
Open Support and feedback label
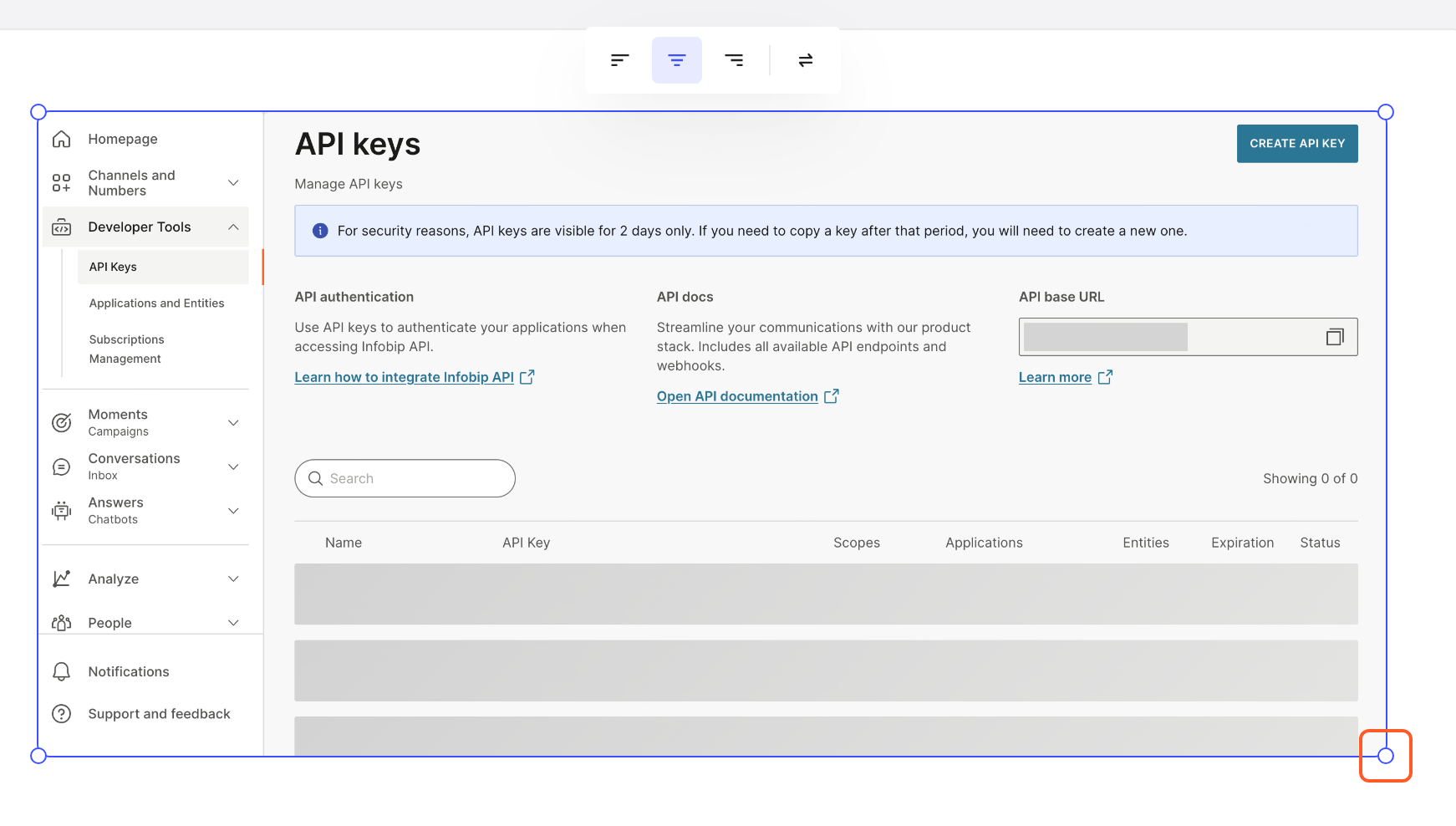tap(159, 714)
